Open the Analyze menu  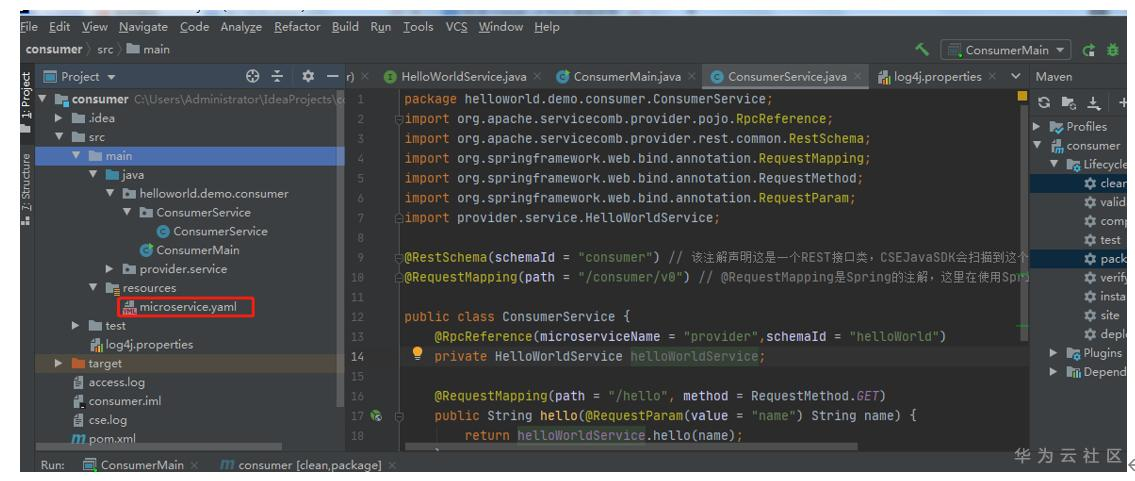pos(241,27)
